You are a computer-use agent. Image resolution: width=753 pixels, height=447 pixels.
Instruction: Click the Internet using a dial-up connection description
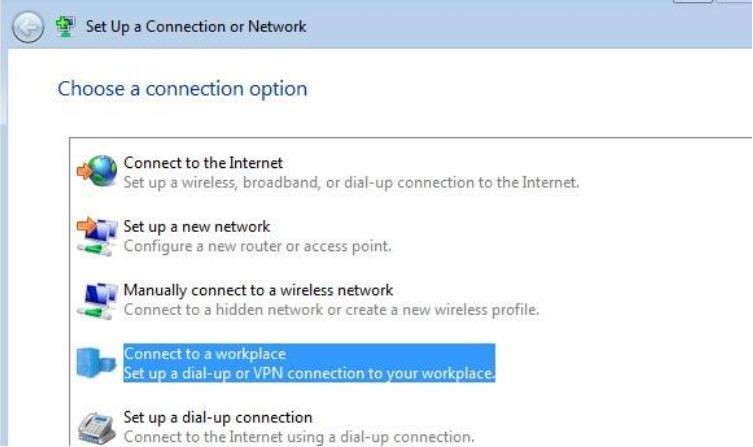(x=295, y=437)
